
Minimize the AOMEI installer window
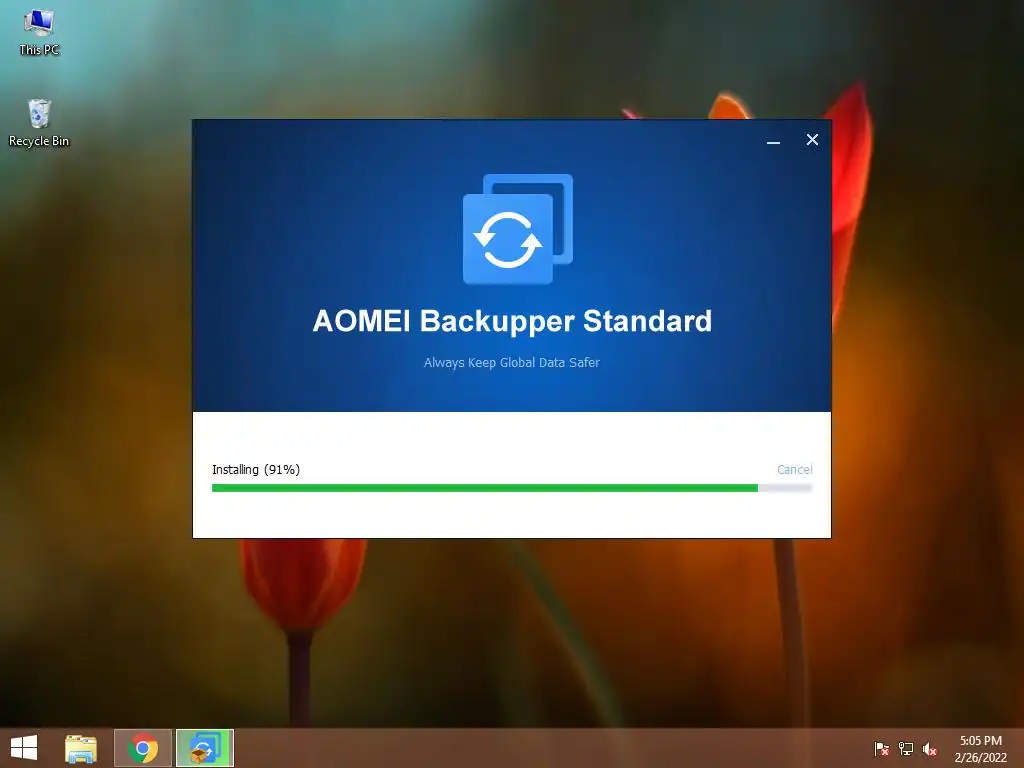pos(773,140)
